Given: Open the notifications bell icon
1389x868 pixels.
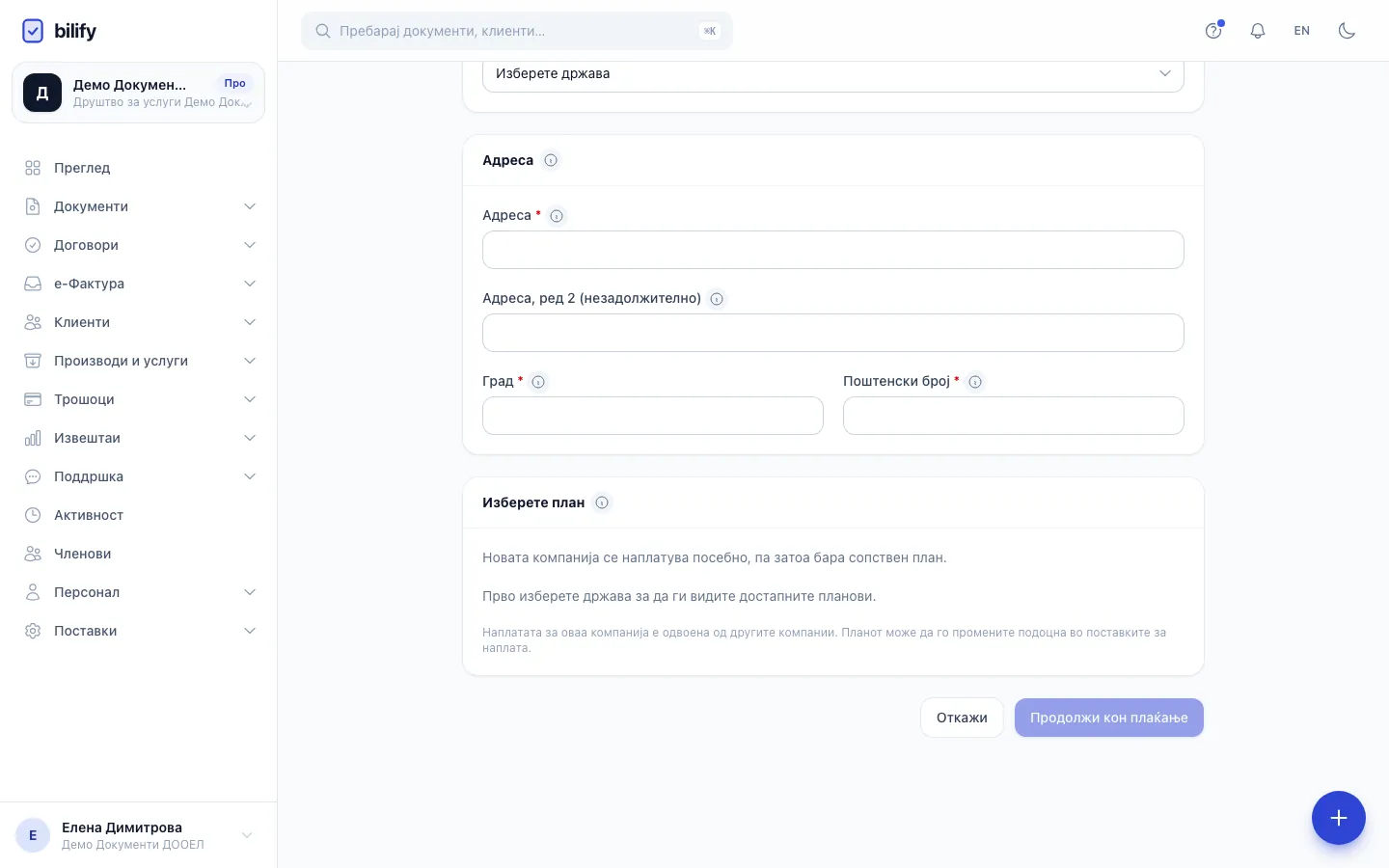Looking at the screenshot, I should tap(1258, 31).
